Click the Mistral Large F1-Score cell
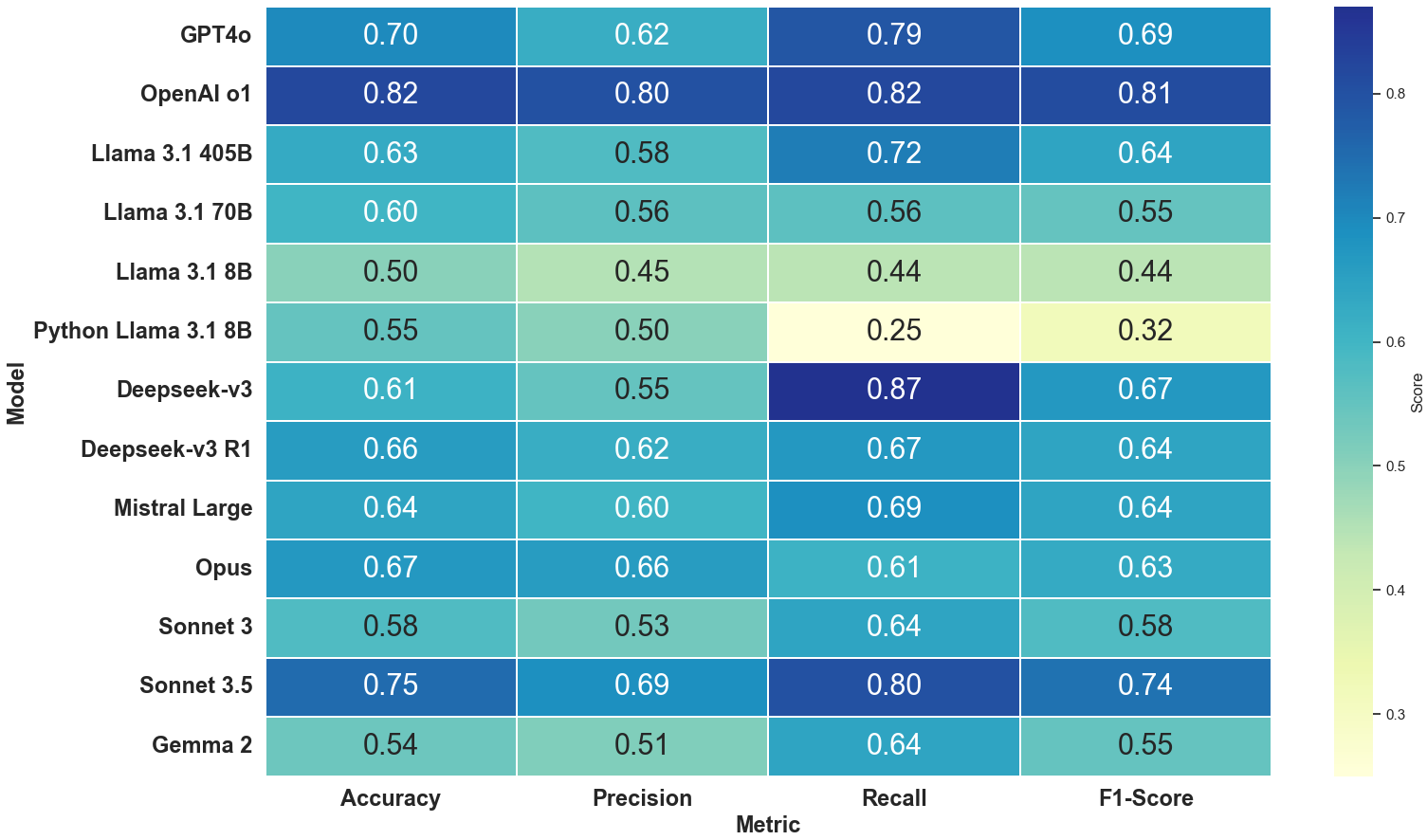Screen dimensions: 1427x840 [1144, 508]
